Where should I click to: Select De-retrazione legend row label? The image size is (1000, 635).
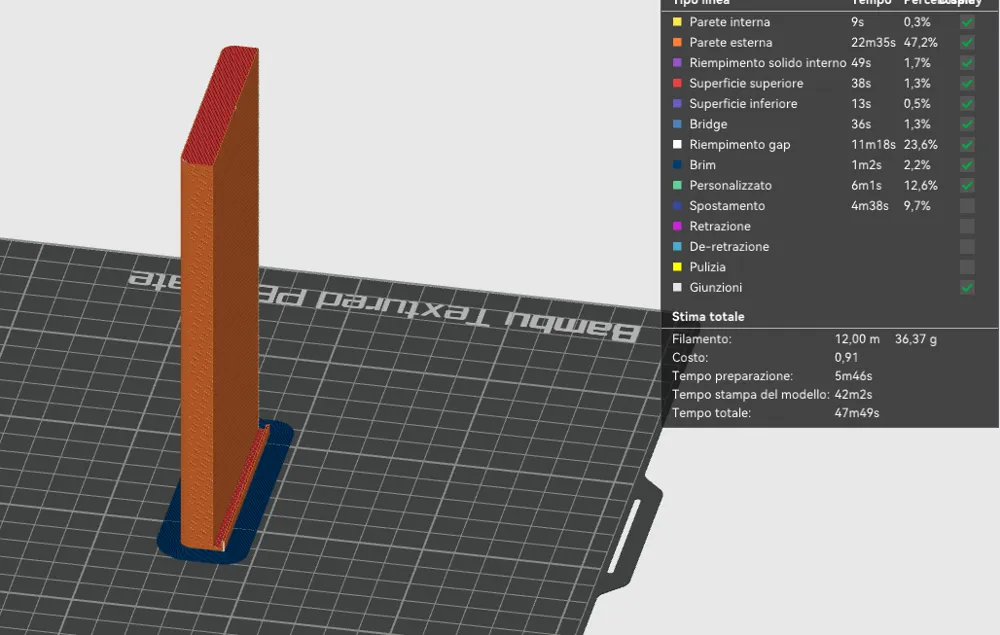(729, 246)
